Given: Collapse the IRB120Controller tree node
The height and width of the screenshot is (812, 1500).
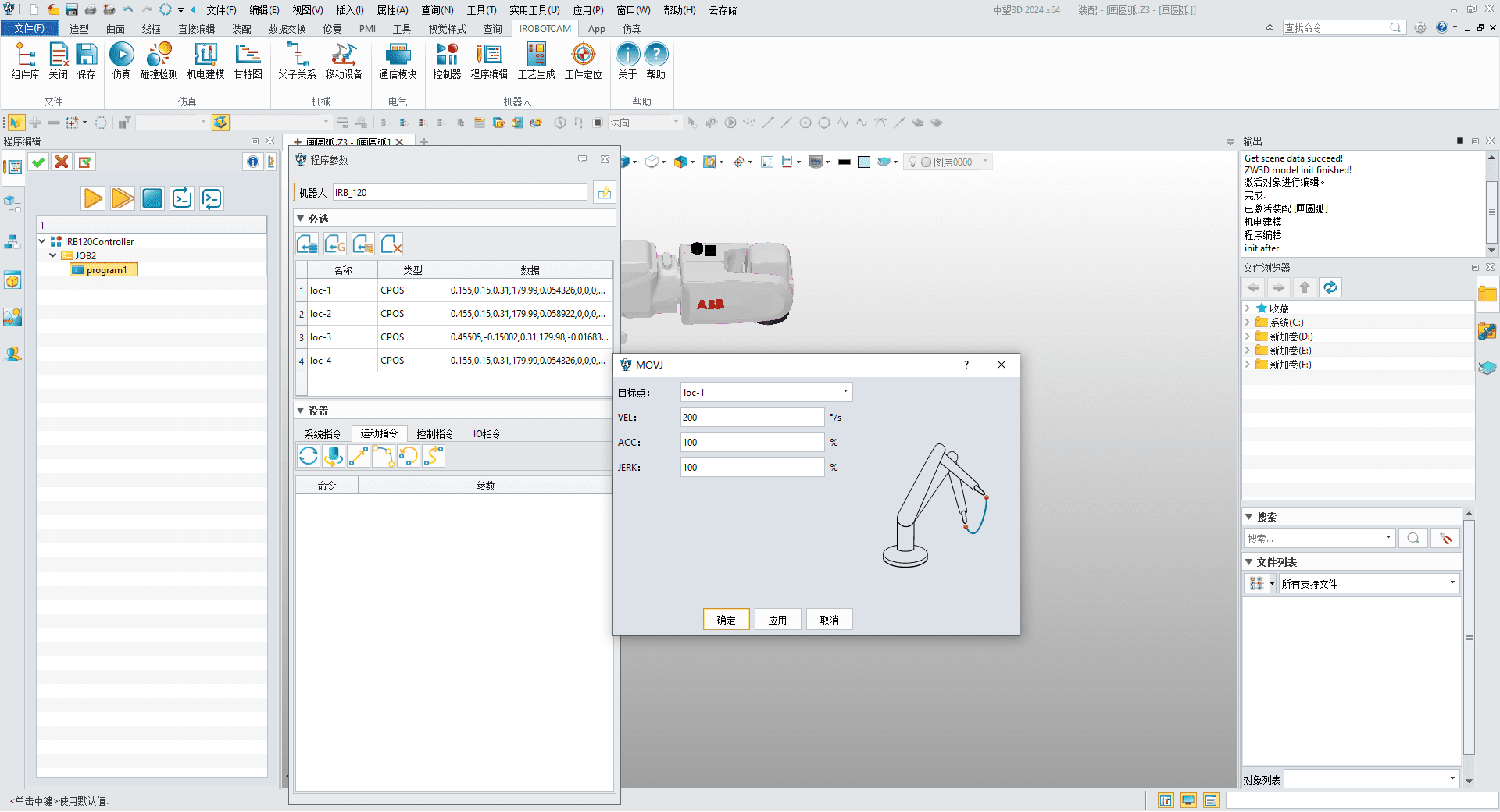Looking at the screenshot, I should [x=42, y=242].
